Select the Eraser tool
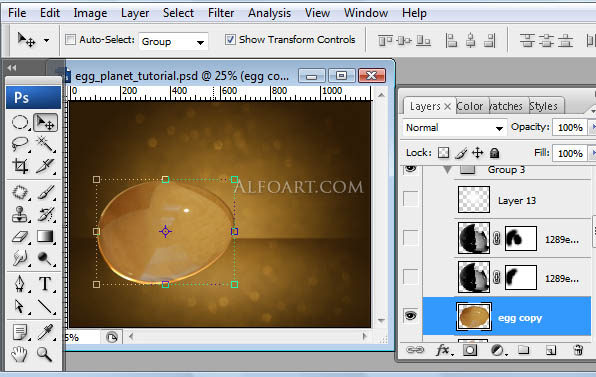The width and height of the screenshot is (596, 377). click(20, 236)
